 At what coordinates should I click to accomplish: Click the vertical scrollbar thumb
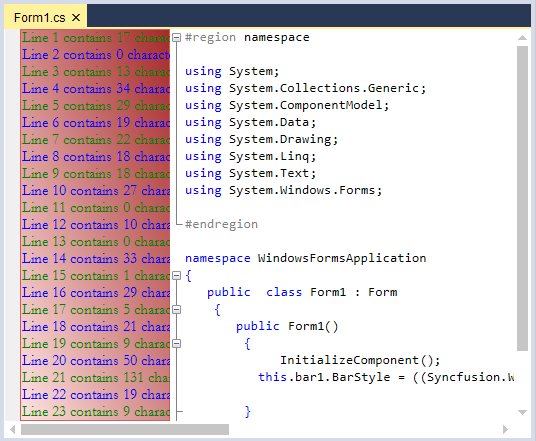[x=522, y=198]
